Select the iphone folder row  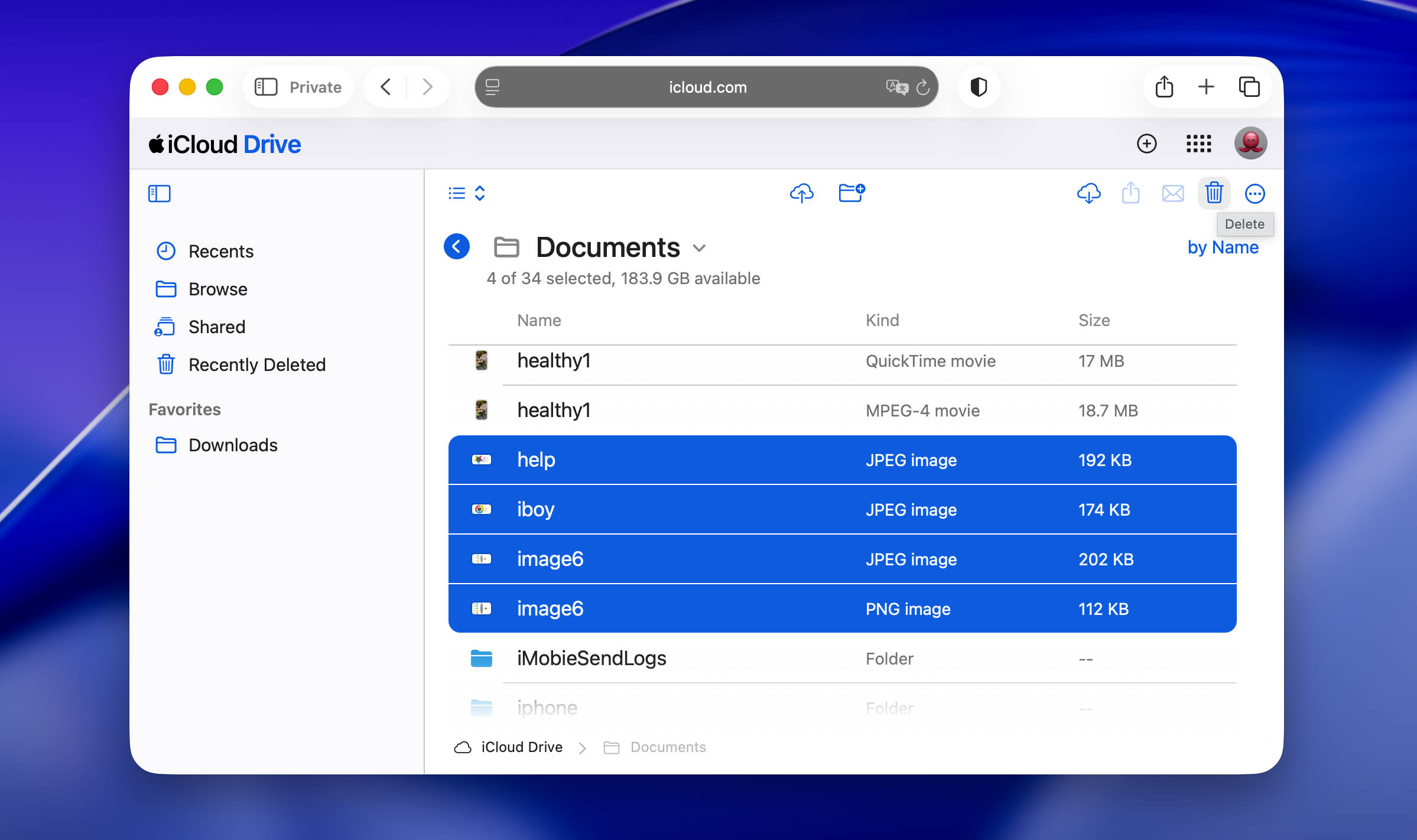tap(842, 707)
